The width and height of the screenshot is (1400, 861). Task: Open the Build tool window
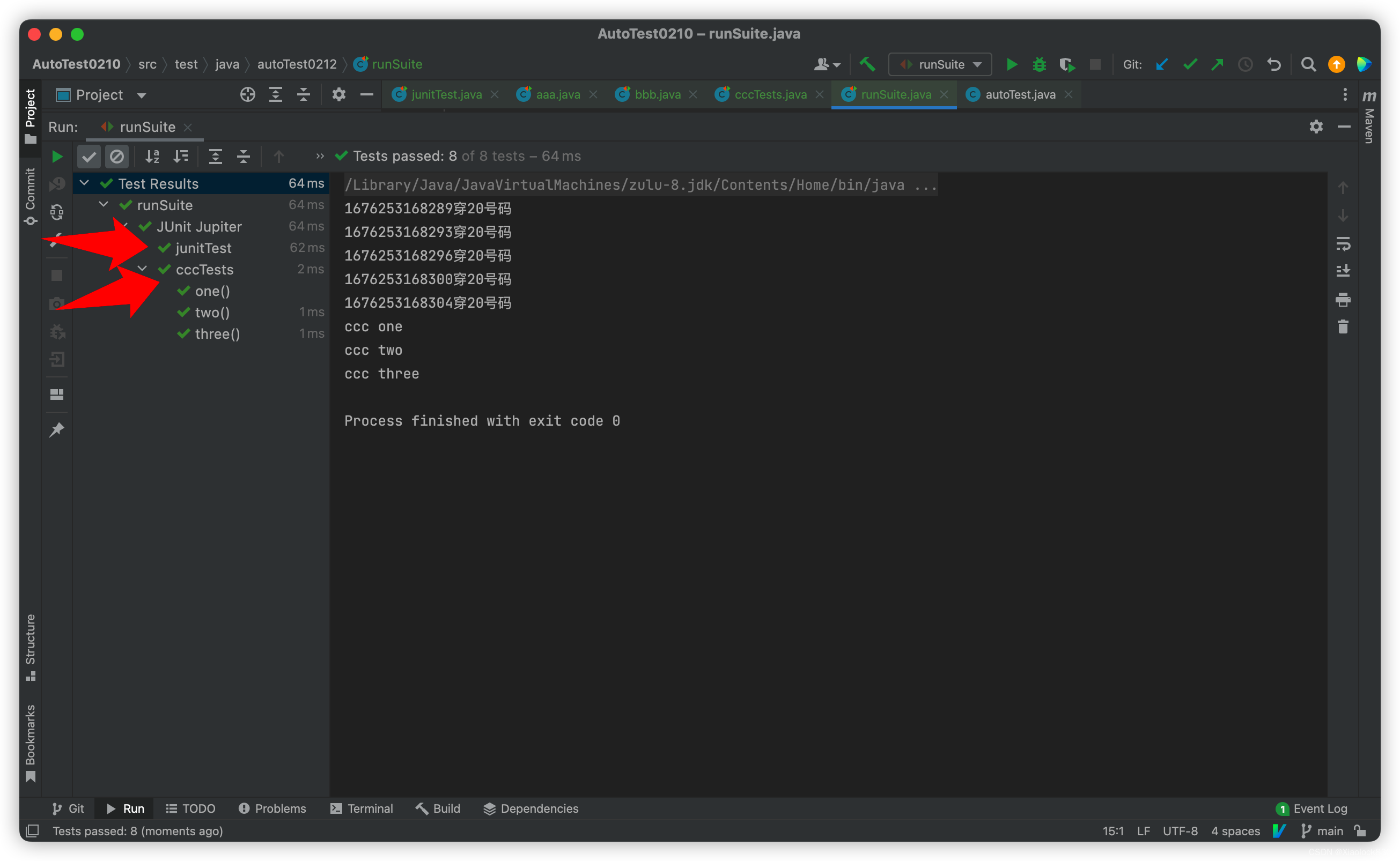click(437, 808)
